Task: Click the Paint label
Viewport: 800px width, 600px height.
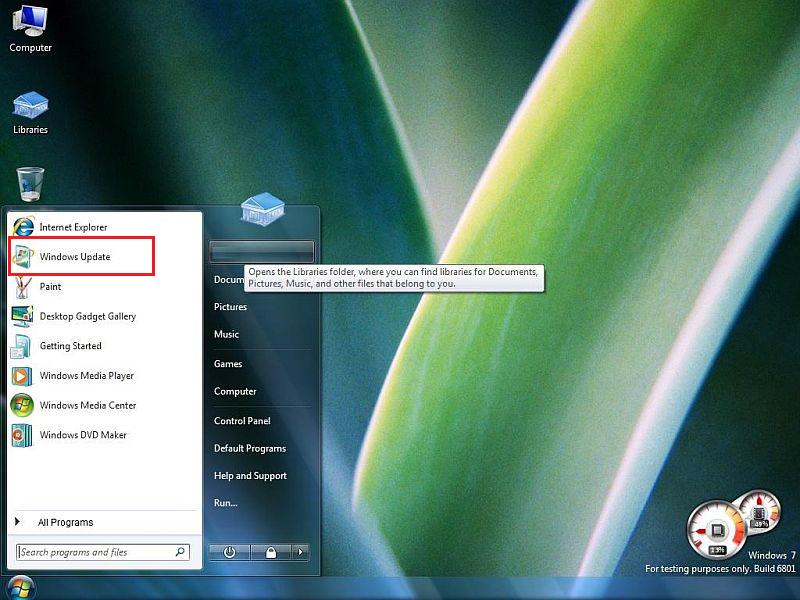Action: [51, 287]
